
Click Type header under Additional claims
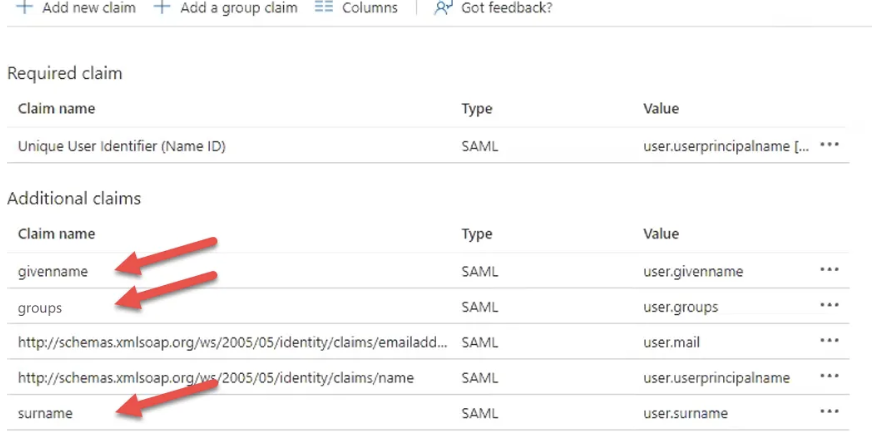click(477, 234)
